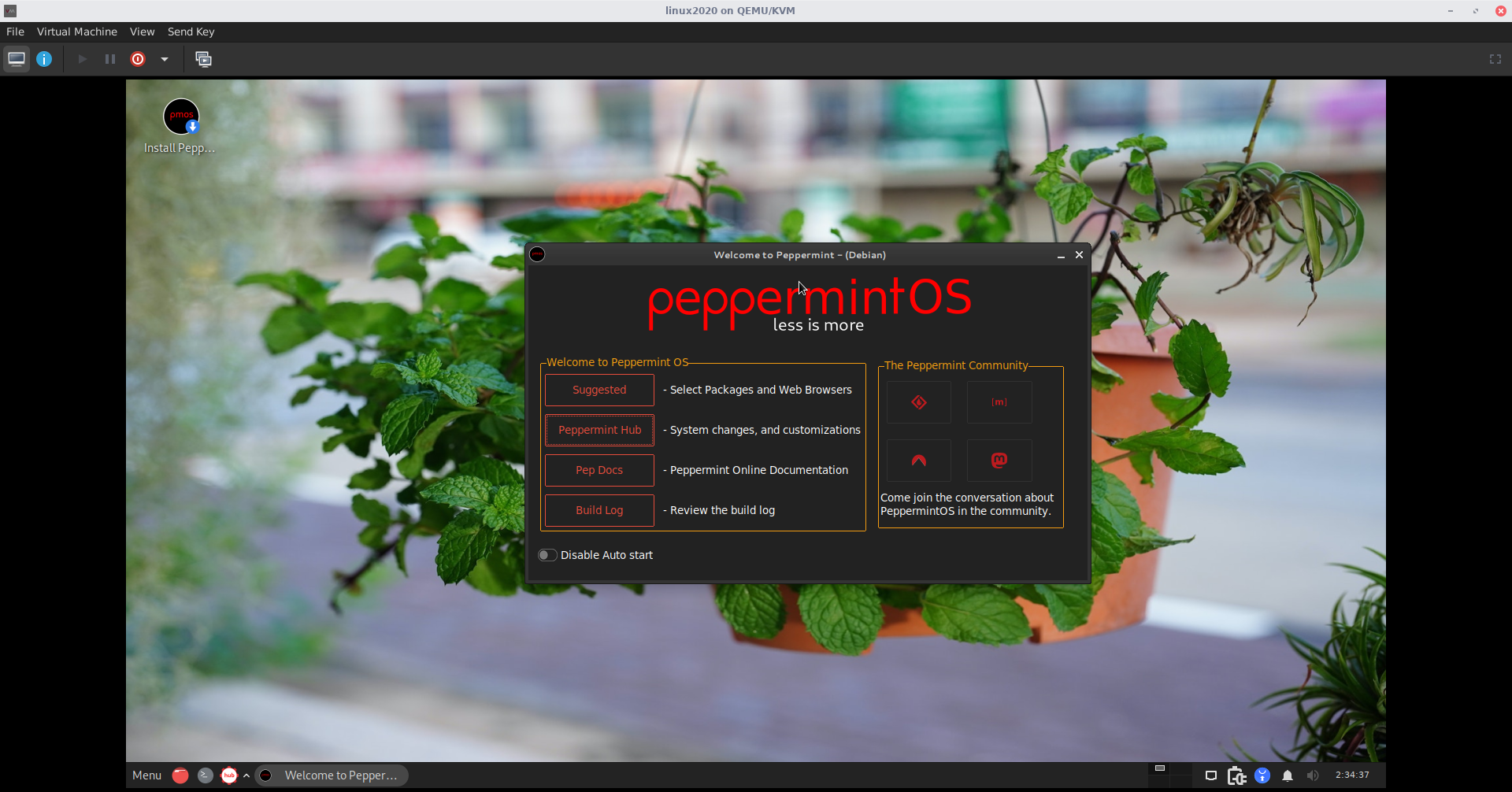Select the Suggested packages button

click(598, 390)
